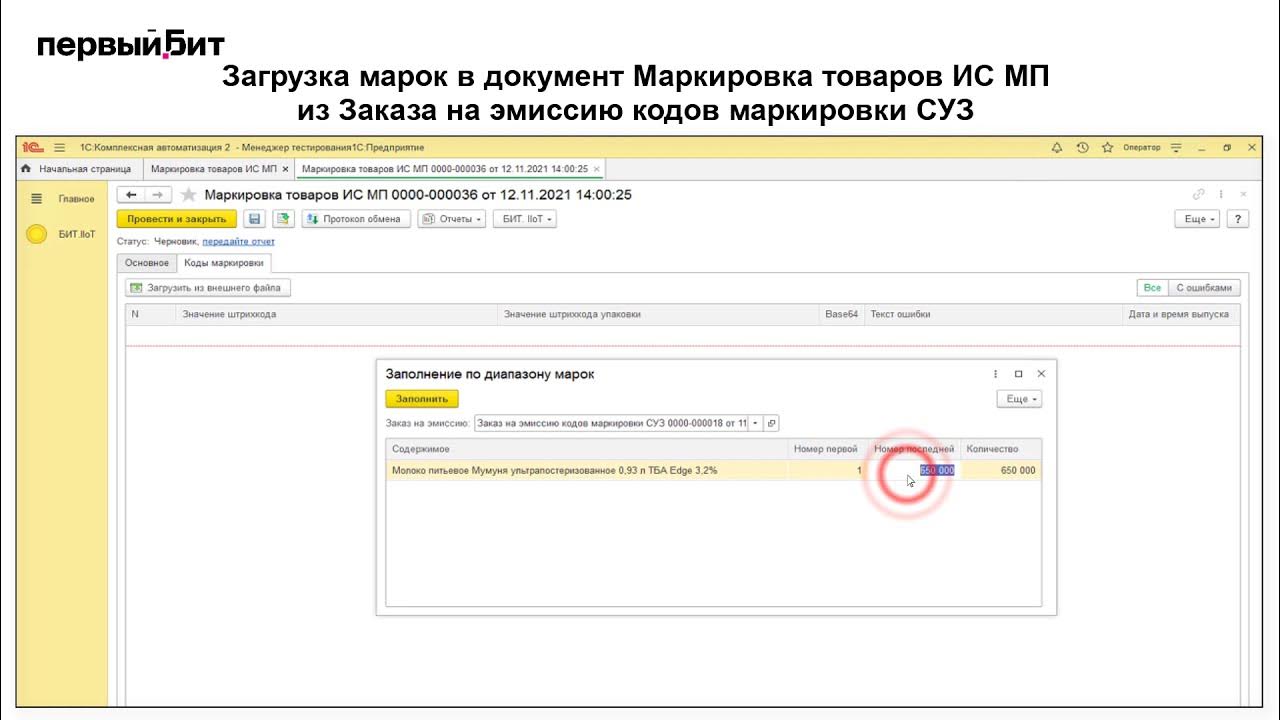Expand the Отчеты dropdown
Screen dimensions: 1280x720
[x=452, y=219]
